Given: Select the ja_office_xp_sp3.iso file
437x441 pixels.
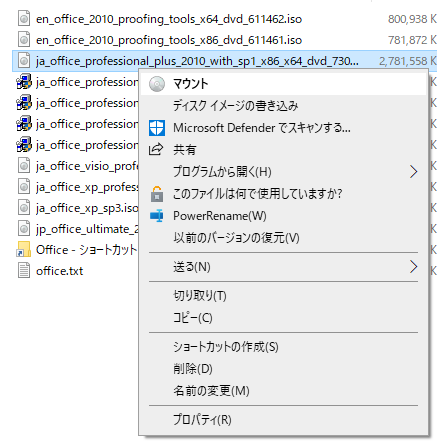Looking at the screenshot, I should tap(87, 208).
